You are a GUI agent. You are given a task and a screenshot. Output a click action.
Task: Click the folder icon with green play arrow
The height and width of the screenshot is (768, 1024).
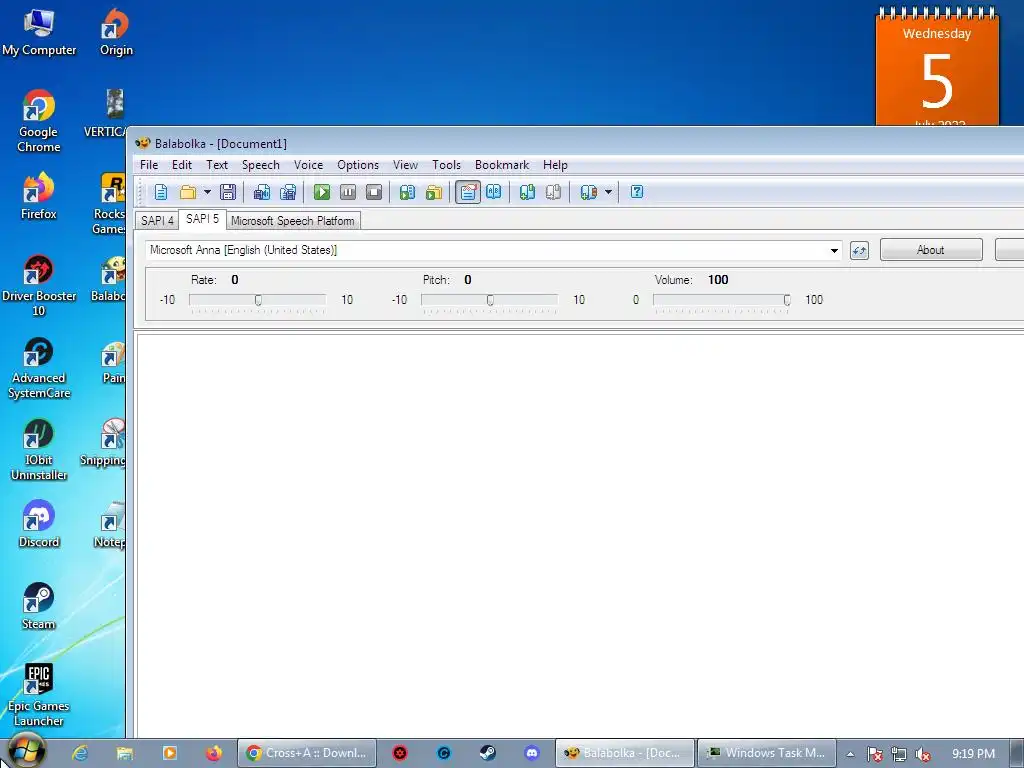[434, 192]
